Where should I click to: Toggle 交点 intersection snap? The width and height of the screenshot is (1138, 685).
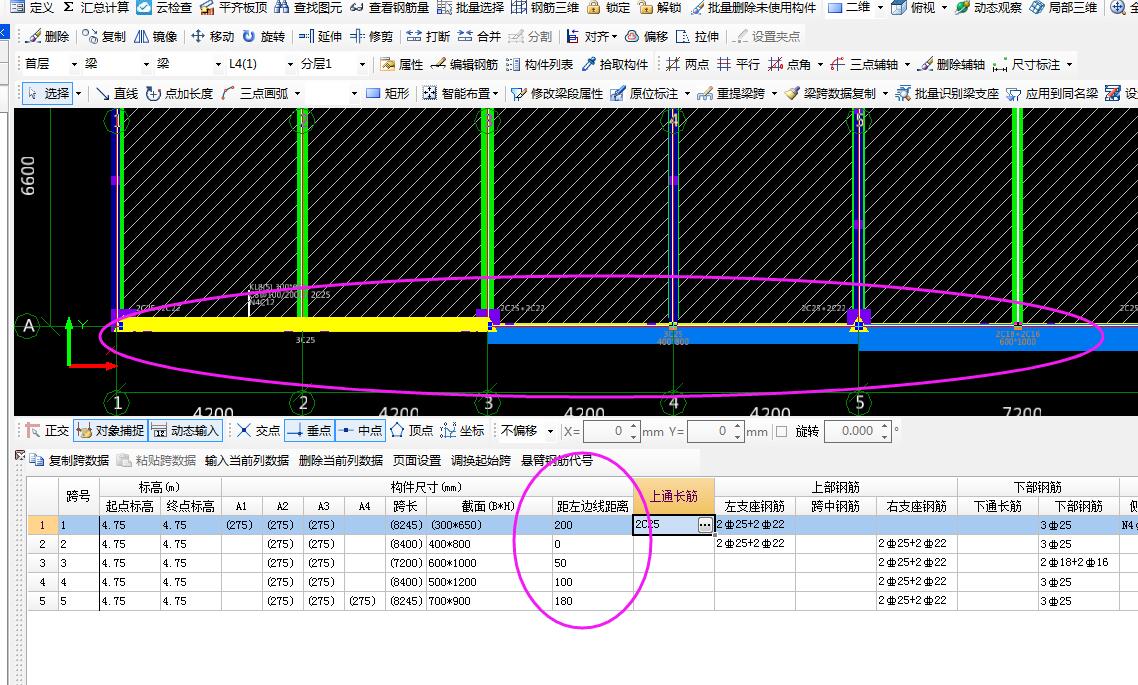259,431
